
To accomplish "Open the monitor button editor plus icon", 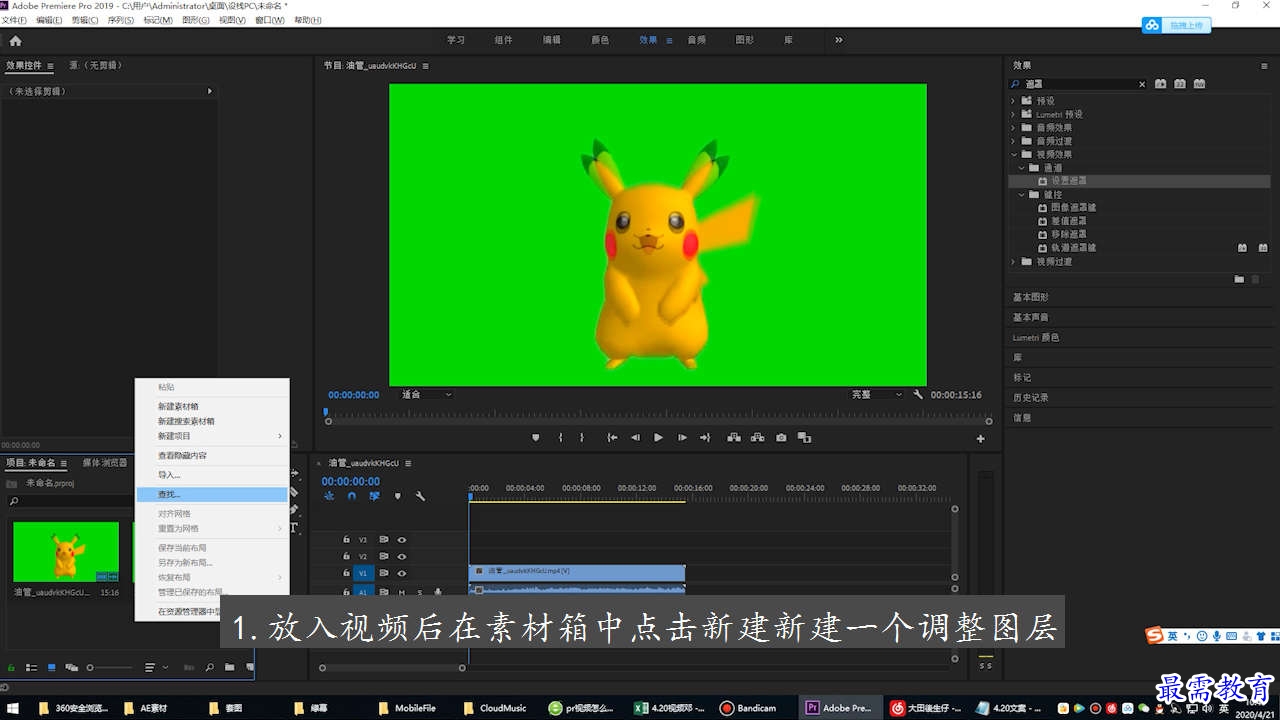I will (980, 439).
